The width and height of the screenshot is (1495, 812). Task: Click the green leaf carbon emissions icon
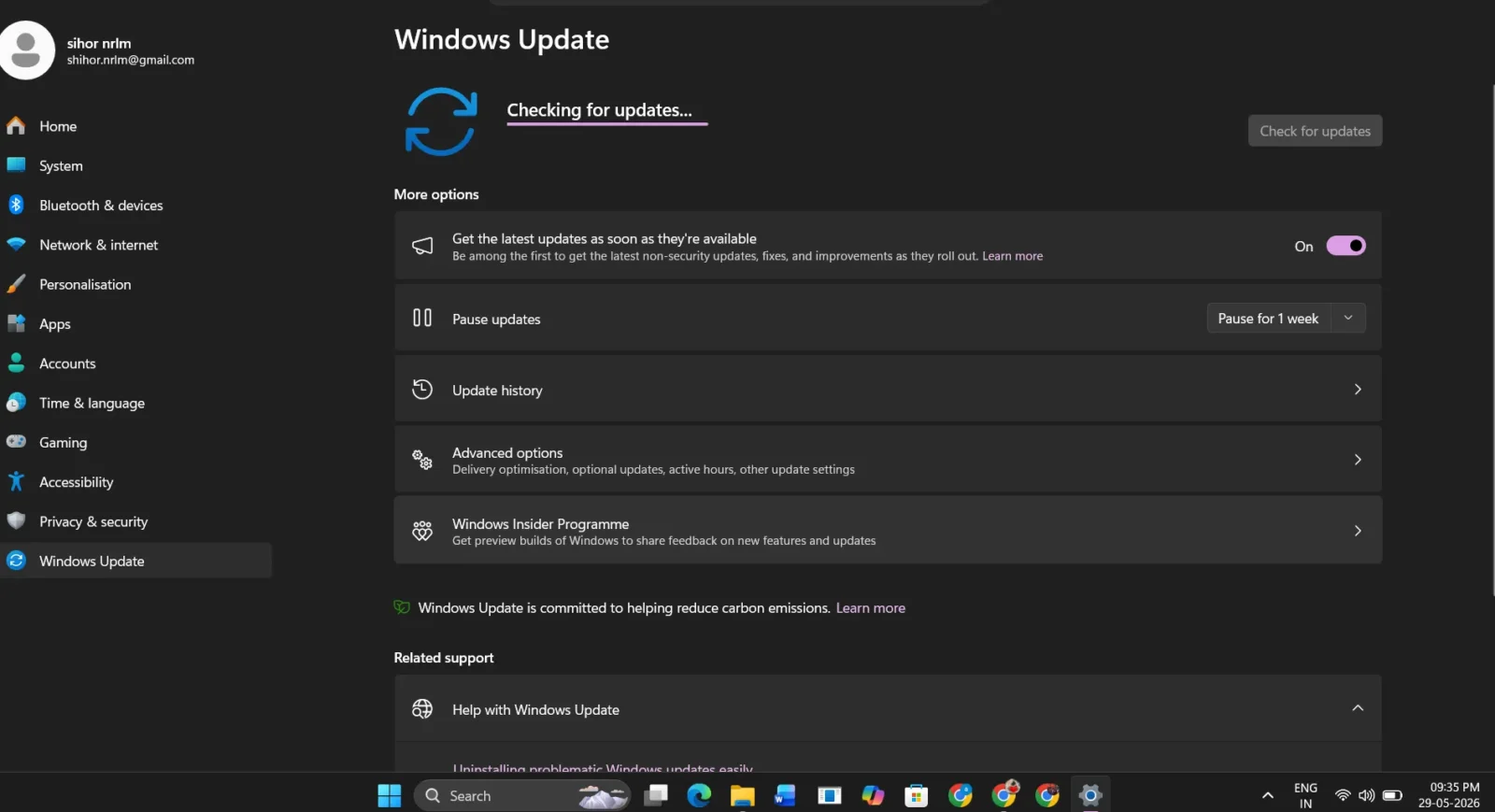[402, 607]
